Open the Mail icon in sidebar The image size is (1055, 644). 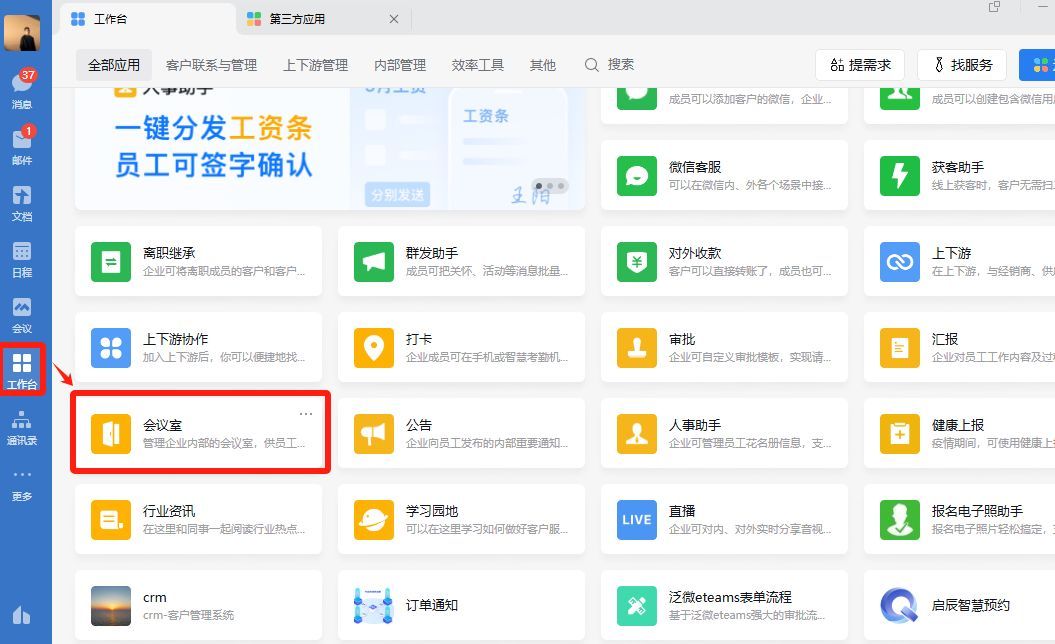(x=21, y=145)
